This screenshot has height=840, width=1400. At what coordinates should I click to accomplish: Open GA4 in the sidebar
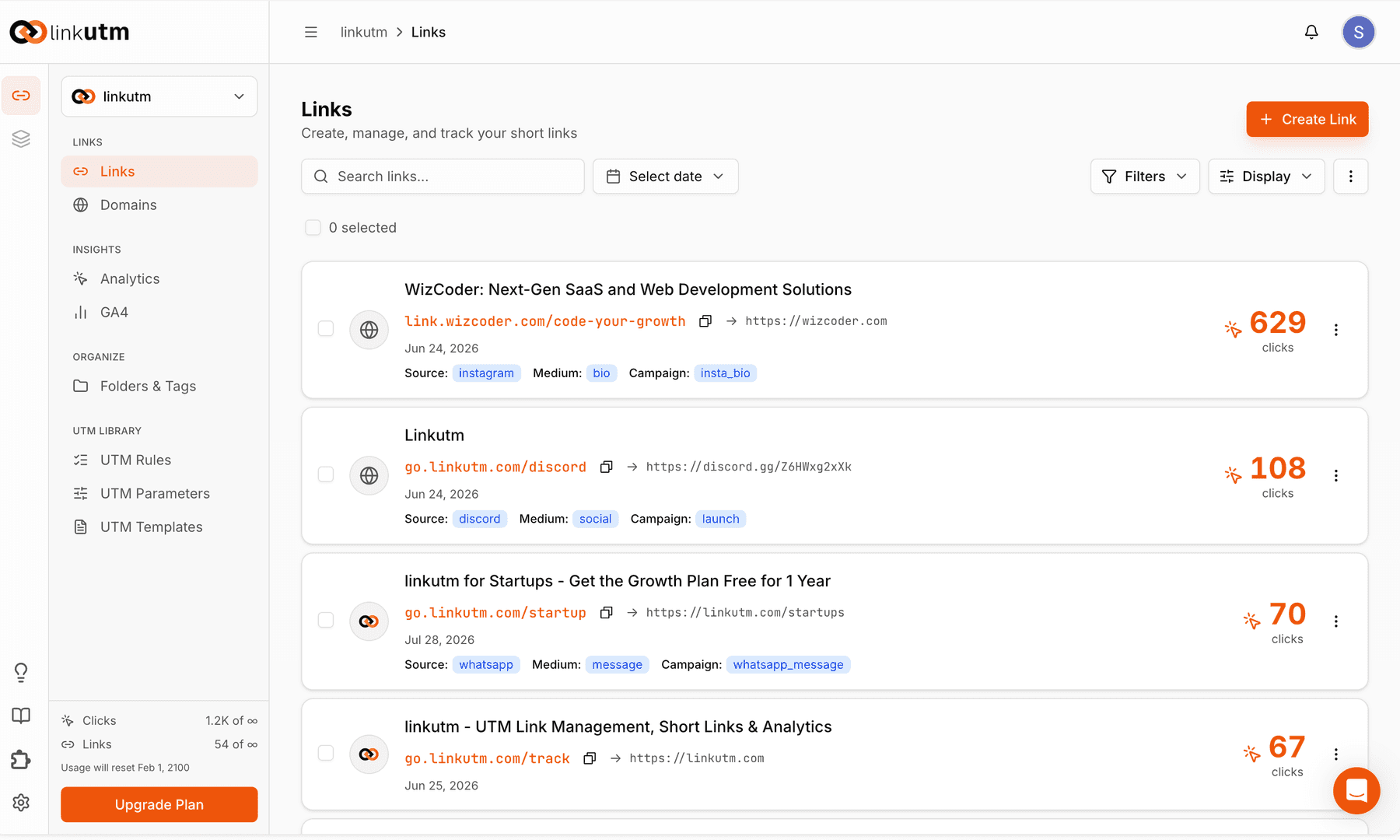pos(159,312)
